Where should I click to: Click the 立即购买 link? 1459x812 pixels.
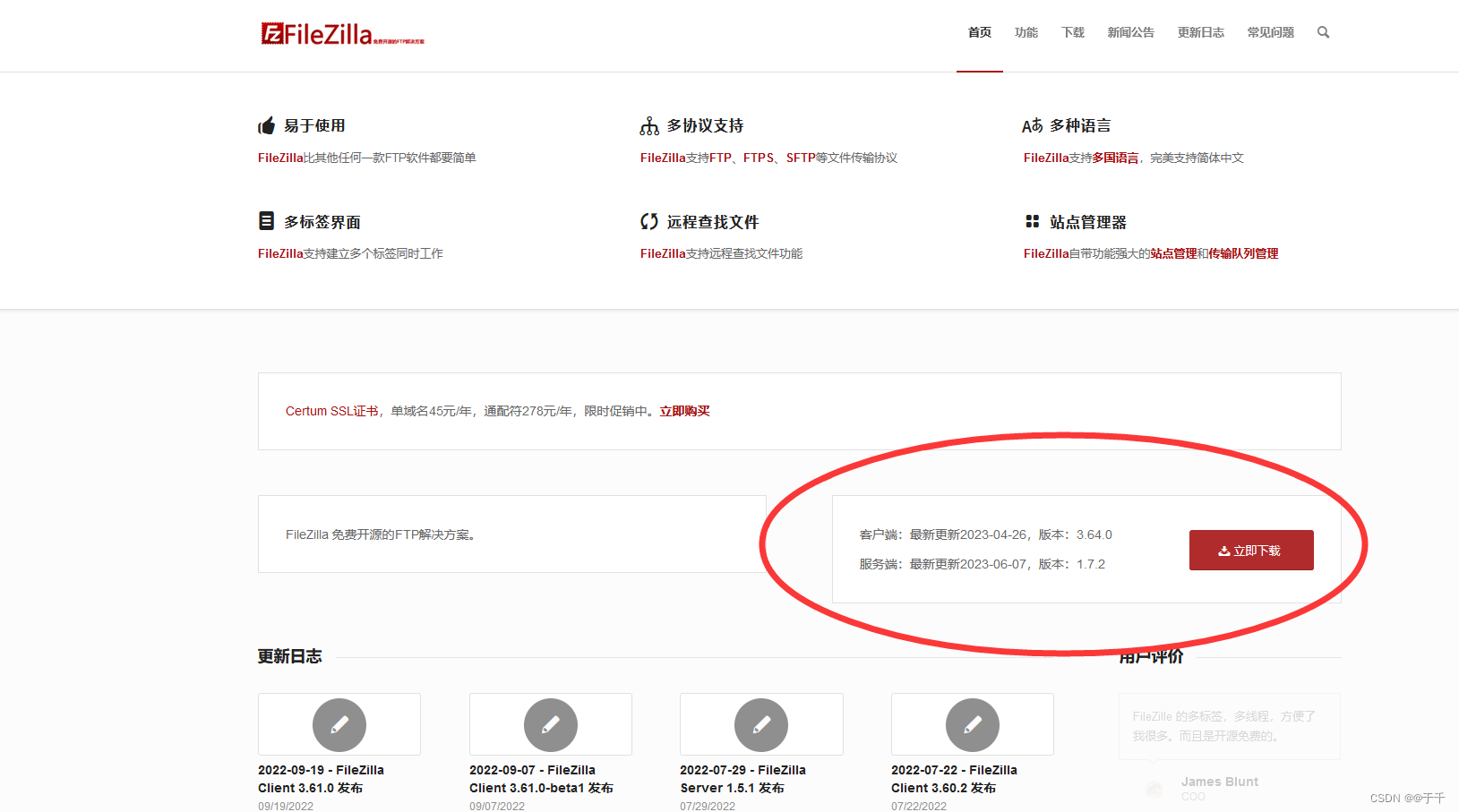[685, 411]
